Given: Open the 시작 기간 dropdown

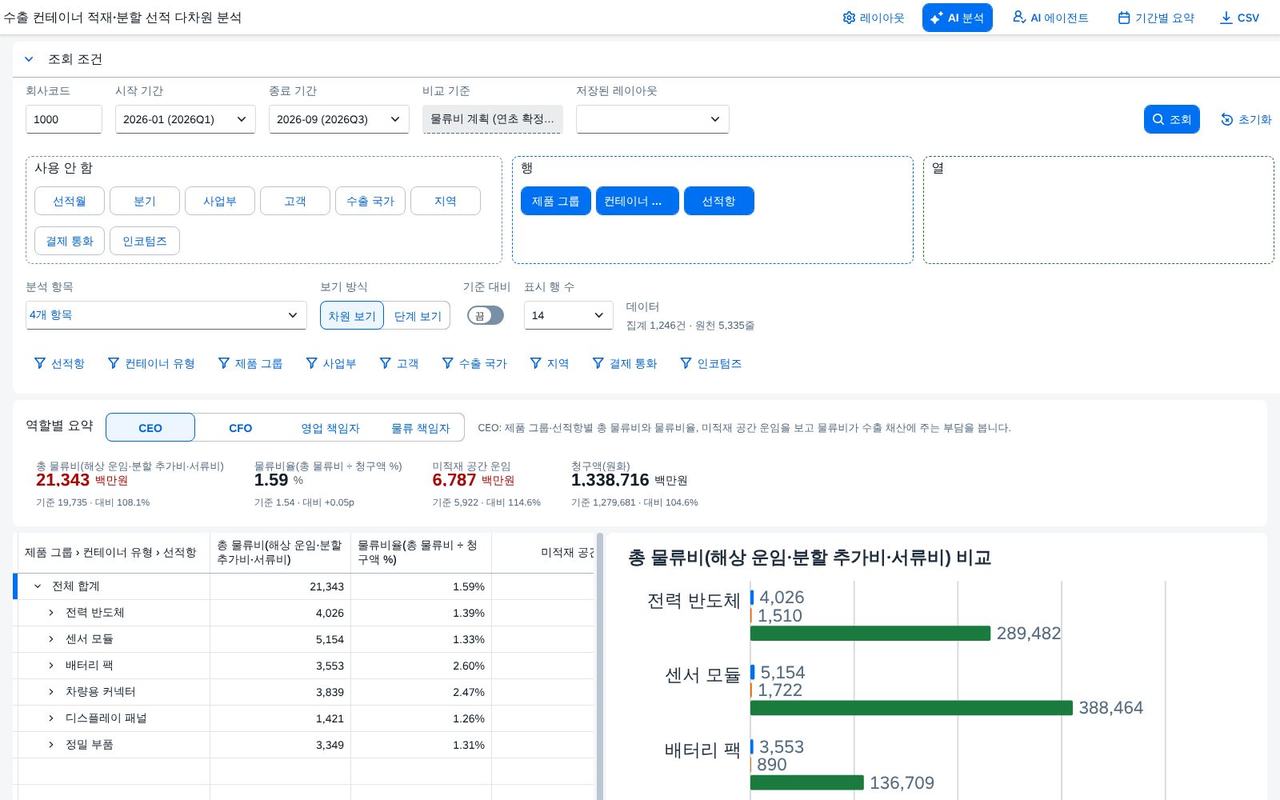Looking at the screenshot, I should coord(185,119).
